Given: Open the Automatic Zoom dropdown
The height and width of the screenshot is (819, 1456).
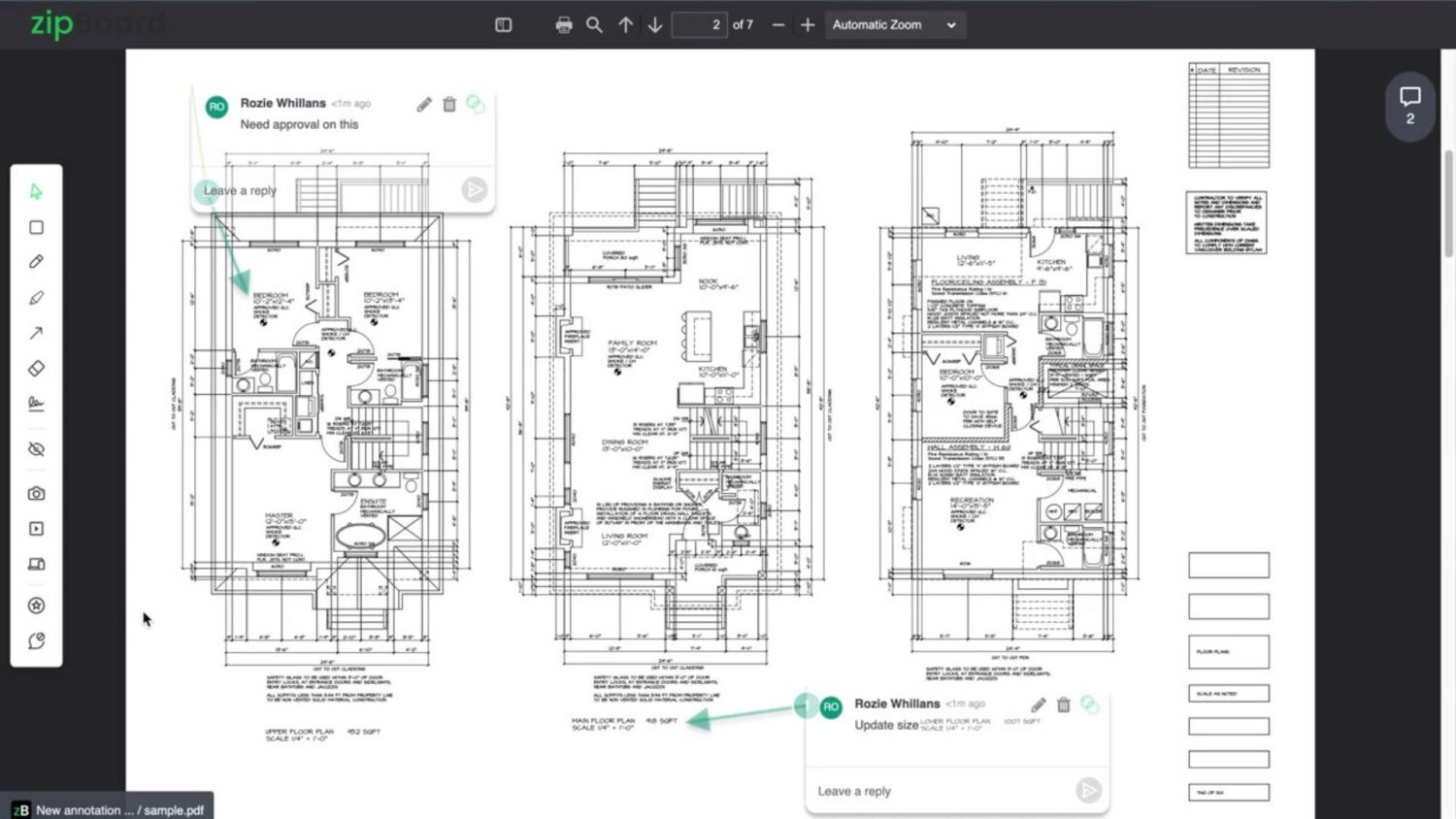Looking at the screenshot, I should 894,25.
